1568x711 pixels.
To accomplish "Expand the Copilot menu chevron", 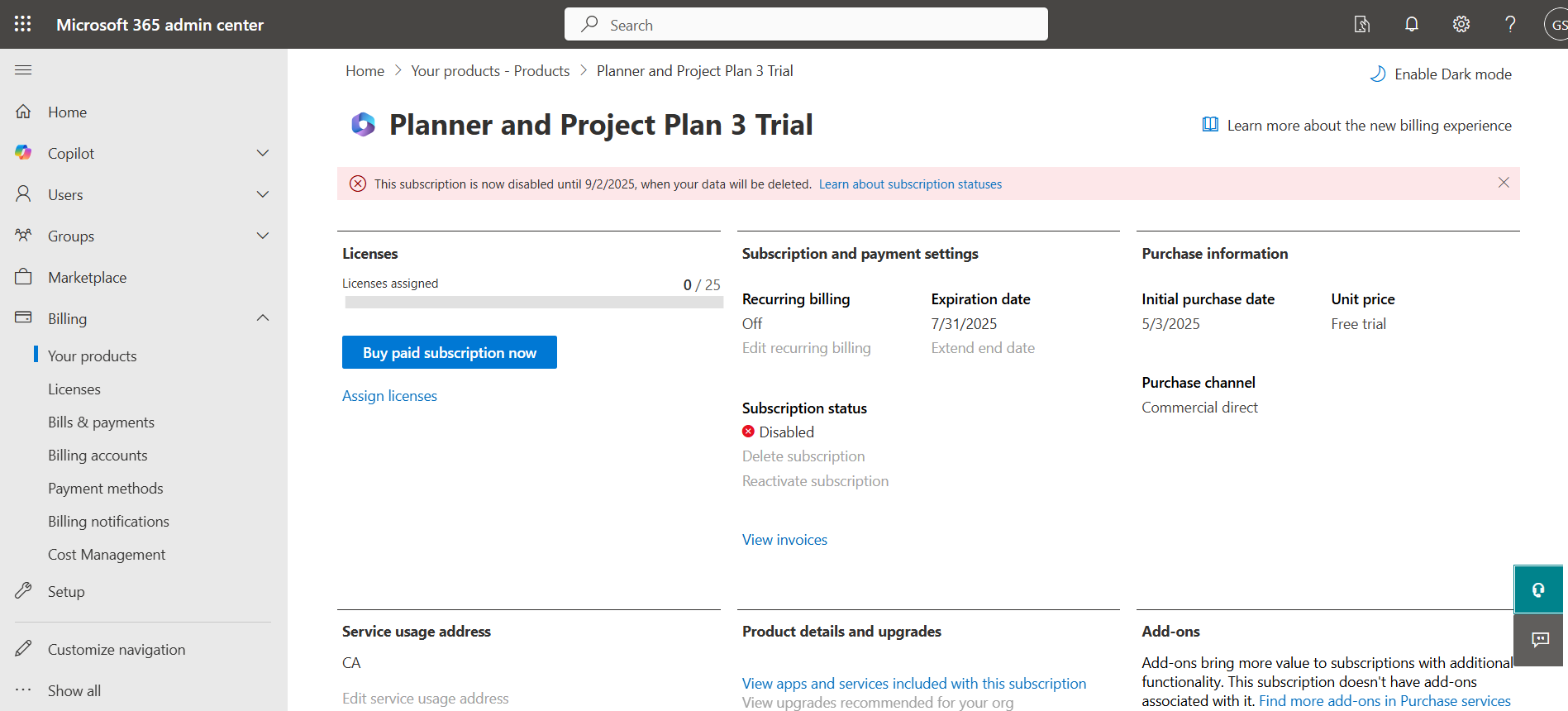I will (x=263, y=153).
